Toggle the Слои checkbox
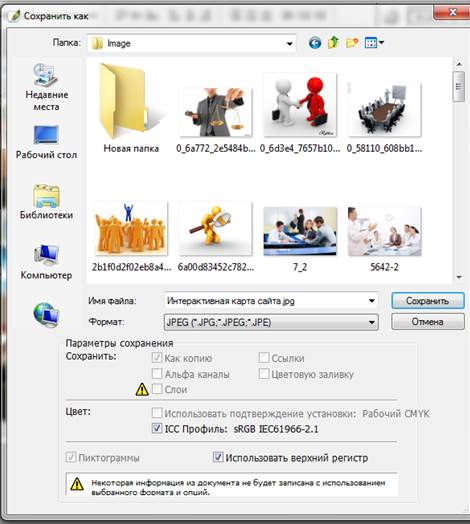Image resolution: width=470 pixels, height=524 pixels. pyautogui.click(x=157, y=389)
